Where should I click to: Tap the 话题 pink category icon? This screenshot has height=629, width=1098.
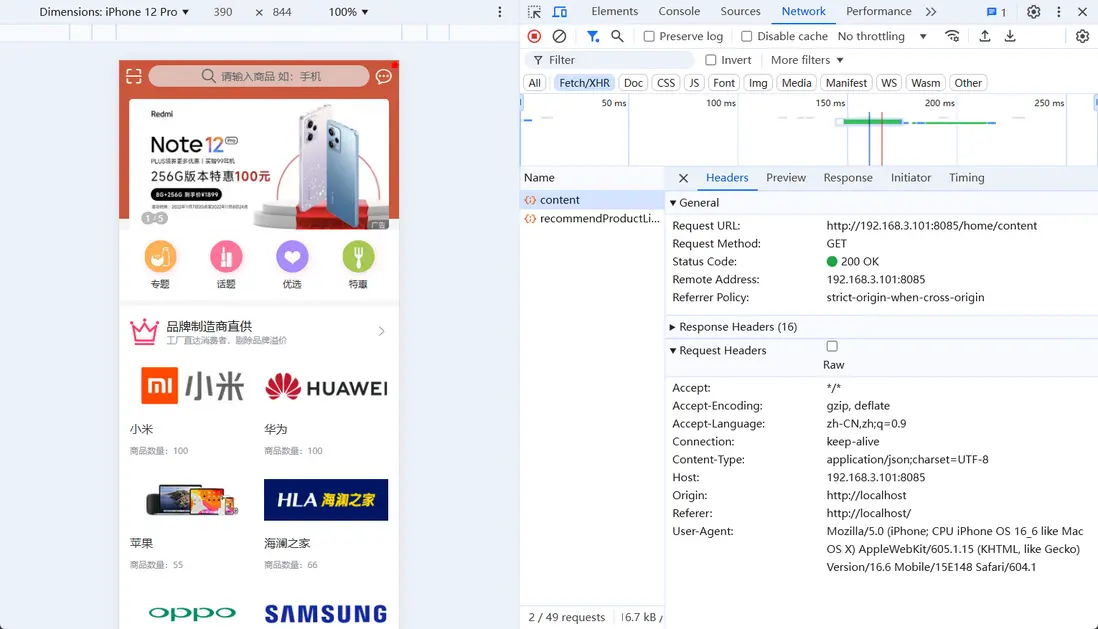click(226, 256)
